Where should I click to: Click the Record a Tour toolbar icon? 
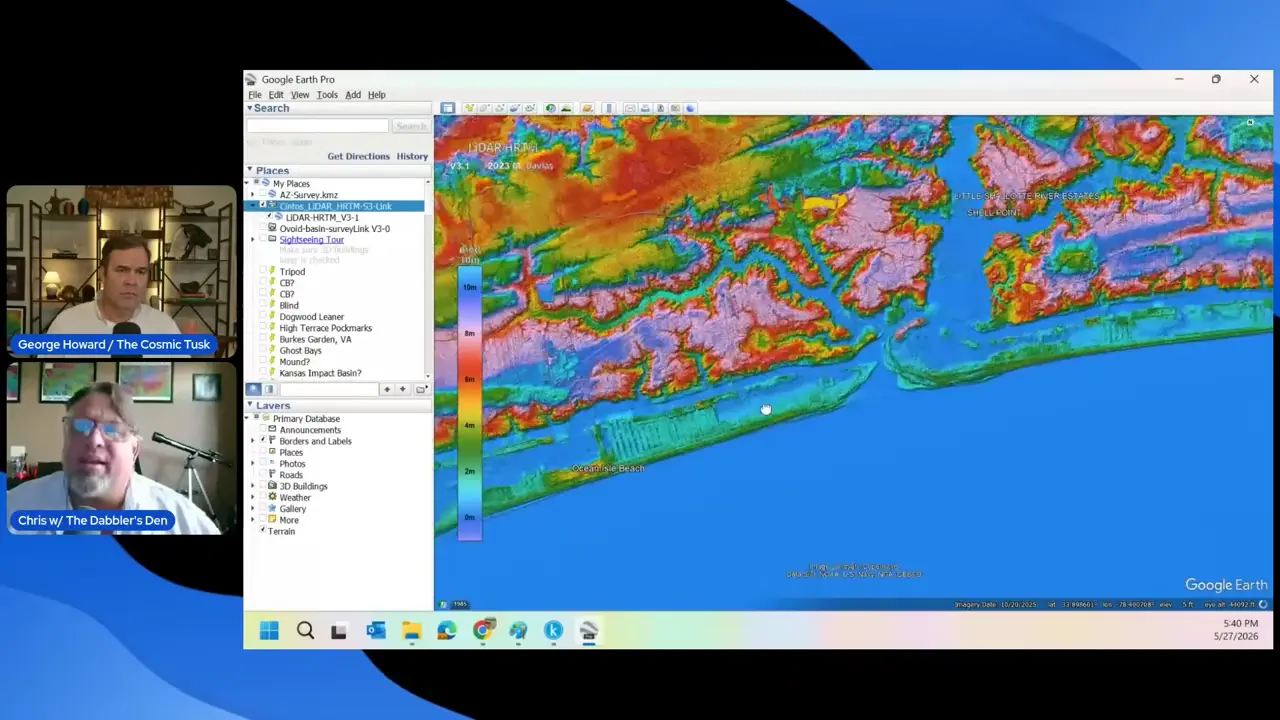point(529,108)
